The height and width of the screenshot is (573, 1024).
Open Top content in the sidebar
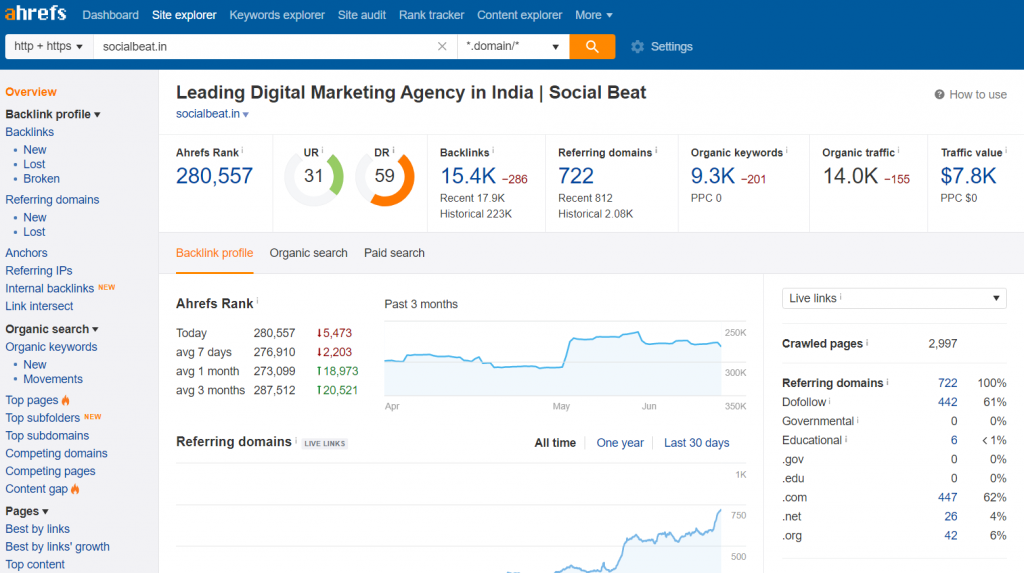(35, 565)
